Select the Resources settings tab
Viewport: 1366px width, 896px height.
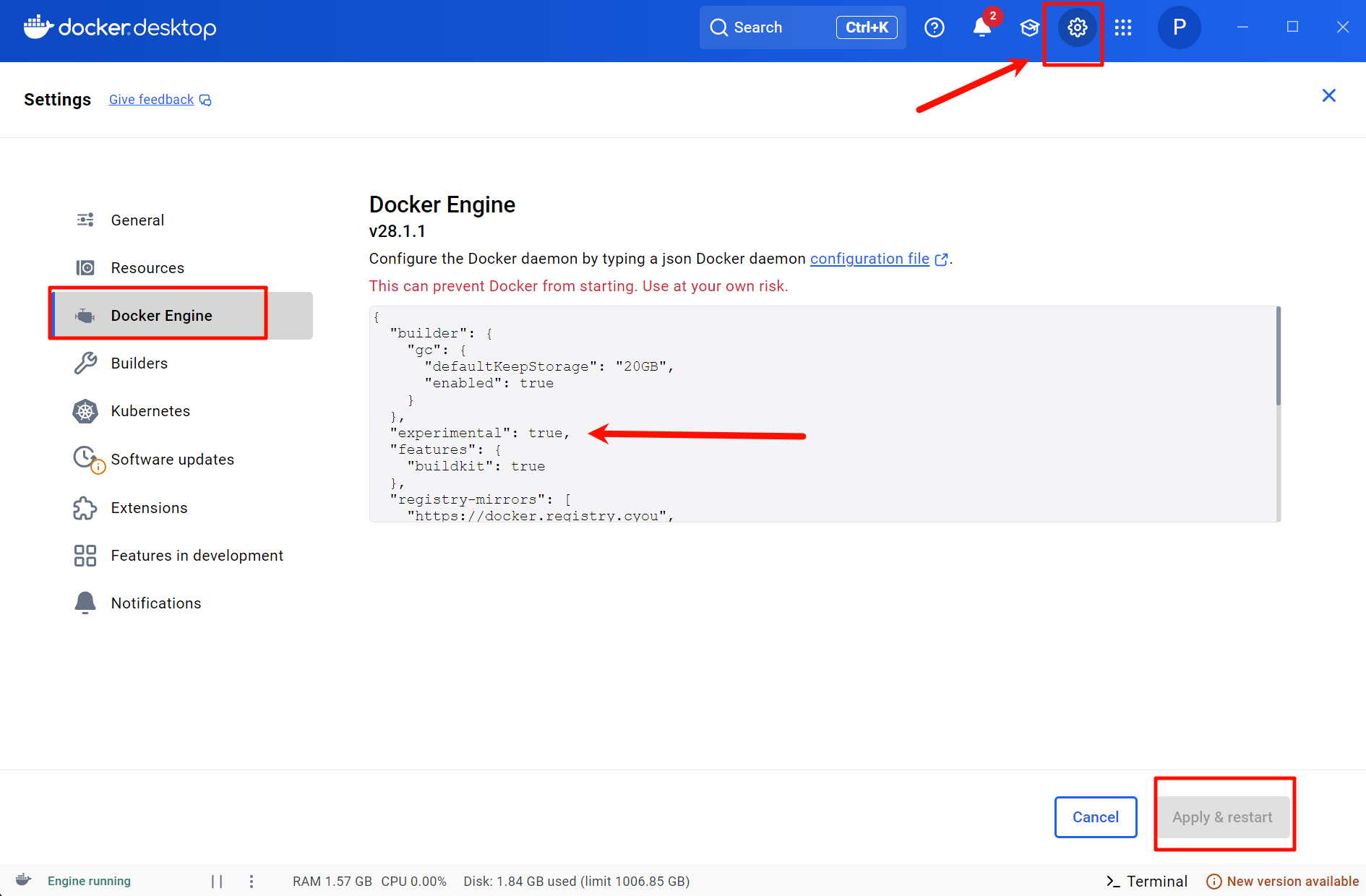[182, 268]
